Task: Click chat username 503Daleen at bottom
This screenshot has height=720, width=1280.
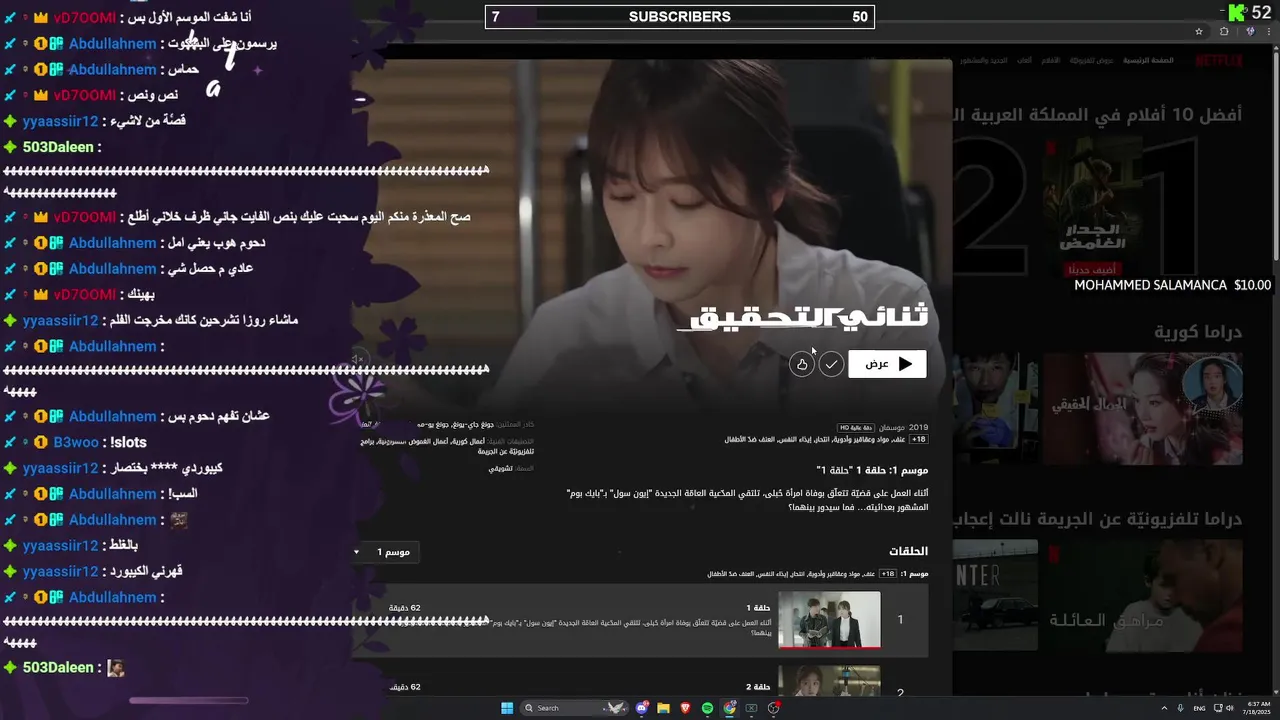Action: (x=58, y=667)
